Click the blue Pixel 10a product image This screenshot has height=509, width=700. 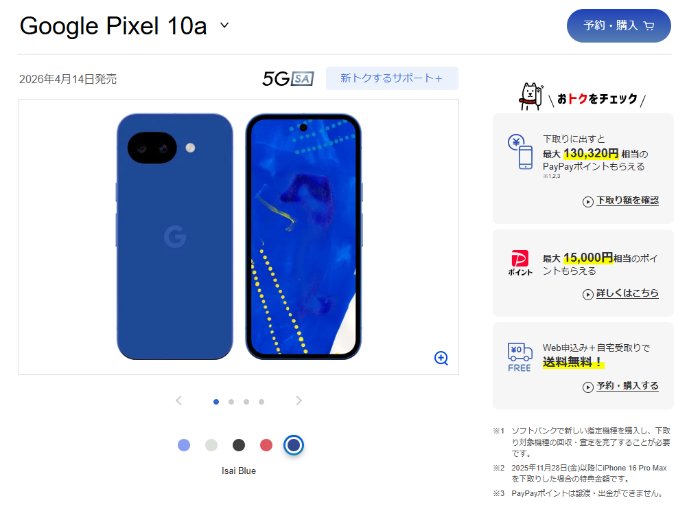[239, 237]
